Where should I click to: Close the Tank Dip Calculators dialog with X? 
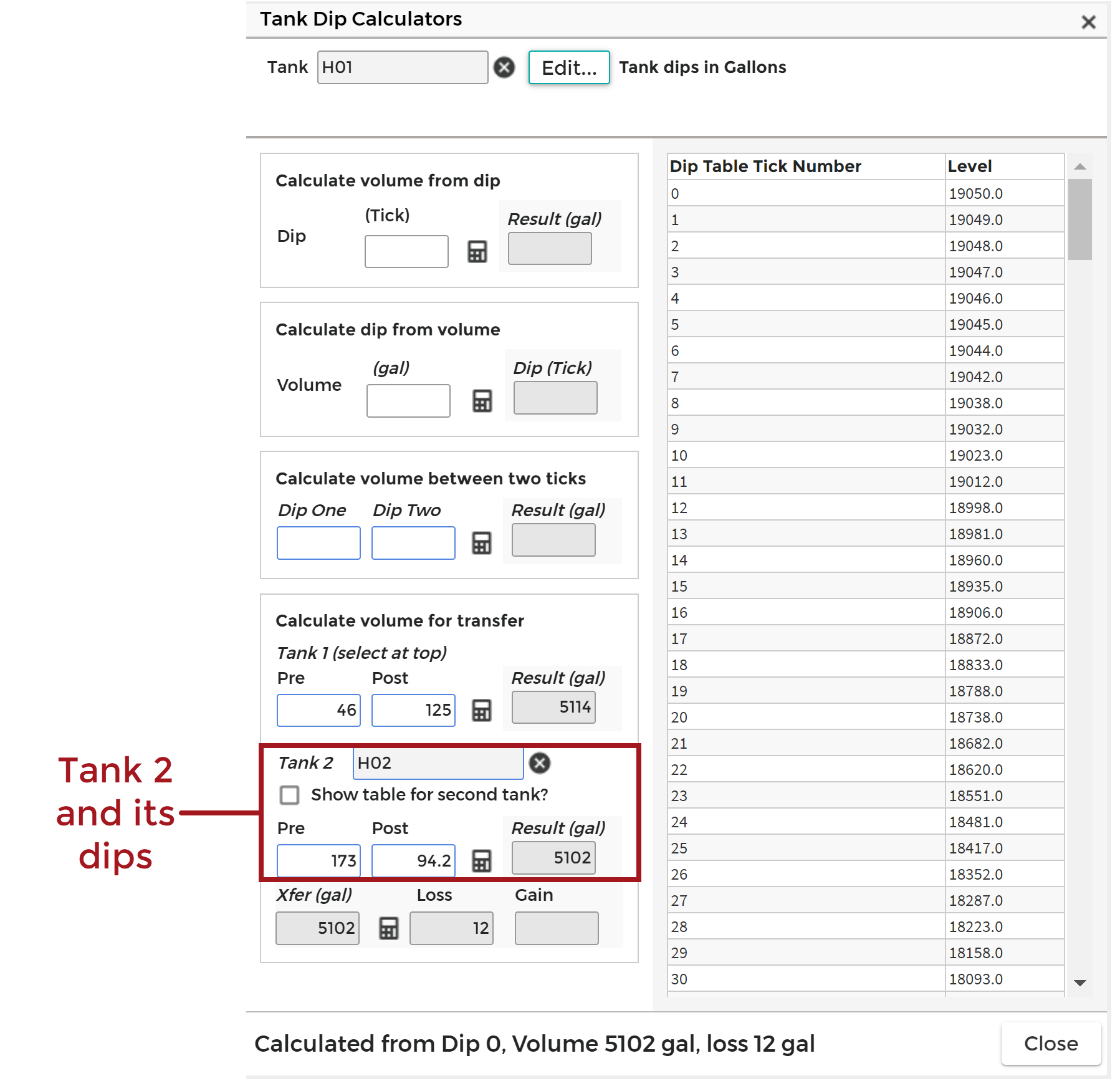pyautogui.click(x=1088, y=22)
